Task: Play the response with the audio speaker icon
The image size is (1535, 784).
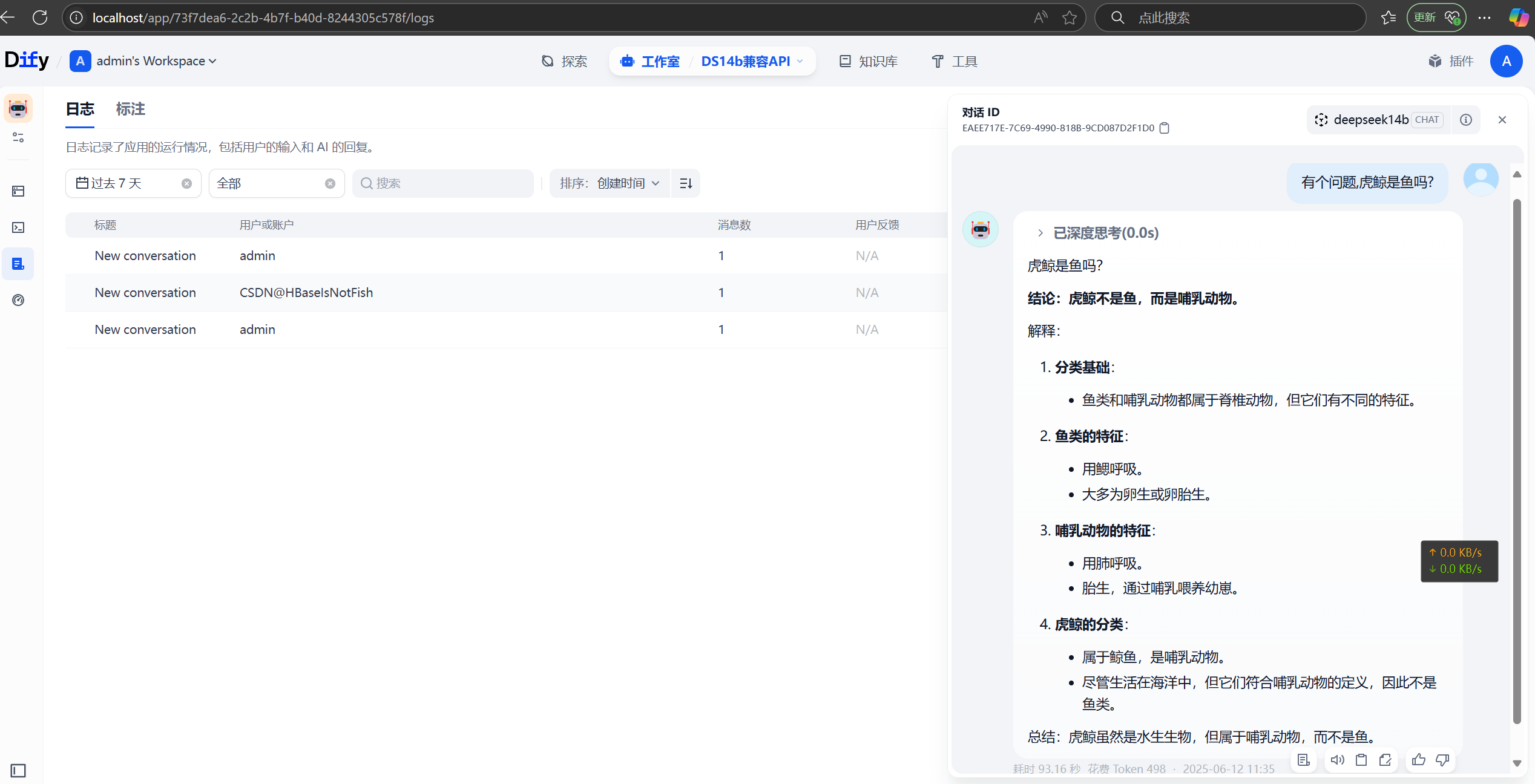Action: coord(1337,760)
